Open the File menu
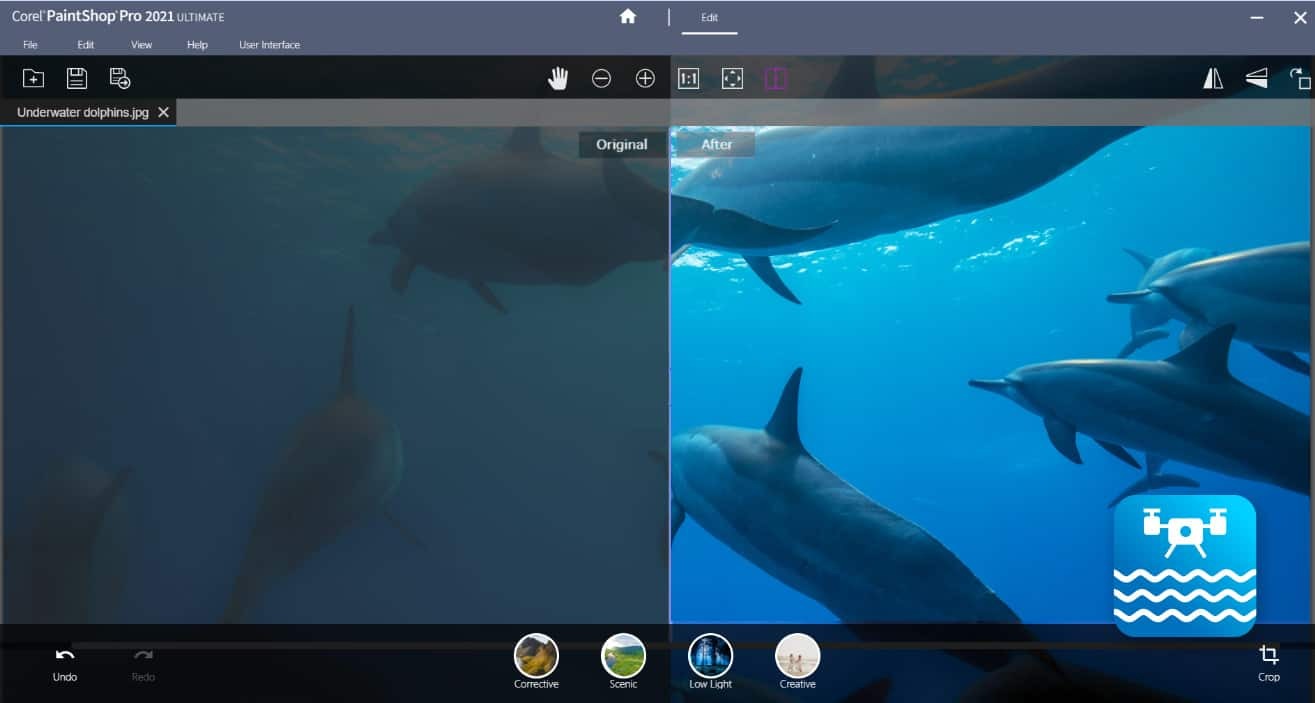Image resolution: width=1315 pixels, height=703 pixels. point(30,45)
